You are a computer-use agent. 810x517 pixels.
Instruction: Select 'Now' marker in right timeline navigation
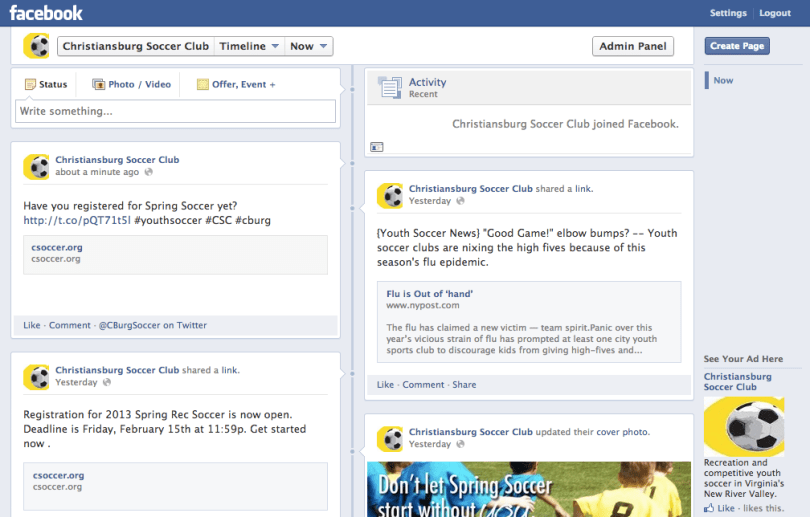click(723, 81)
